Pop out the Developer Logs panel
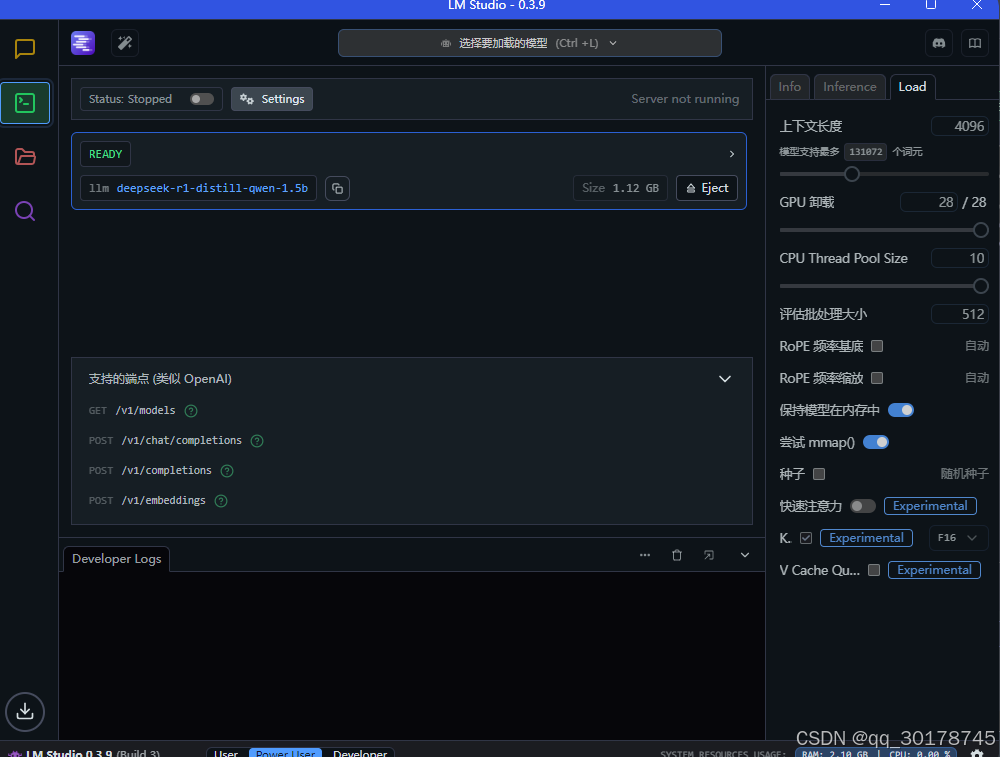Image resolution: width=1000 pixels, height=757 pixels. click(709, 555)
